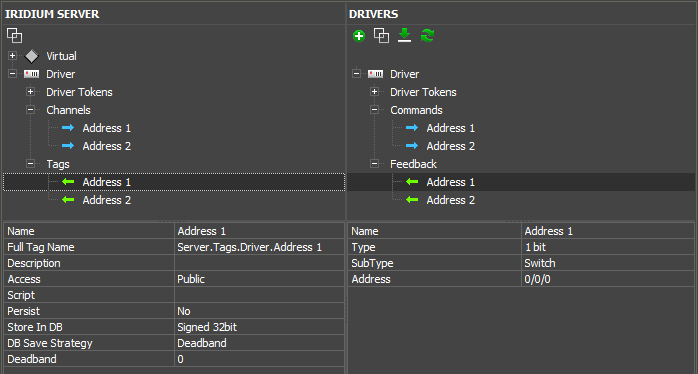
Task: Click the green refresh arrows icon
Action: click(427, 36)
